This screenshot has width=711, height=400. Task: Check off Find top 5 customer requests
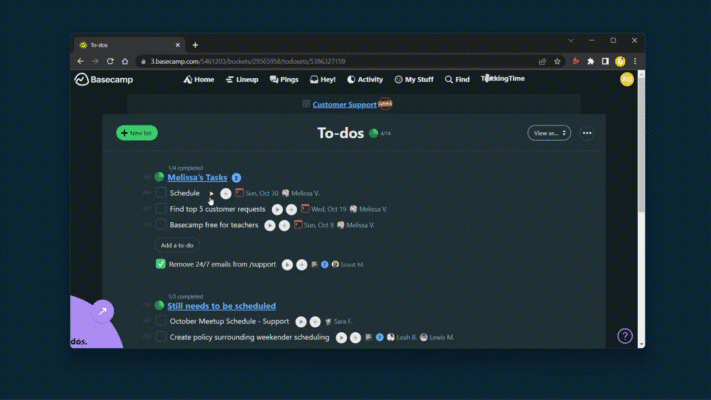pos(161,209)
